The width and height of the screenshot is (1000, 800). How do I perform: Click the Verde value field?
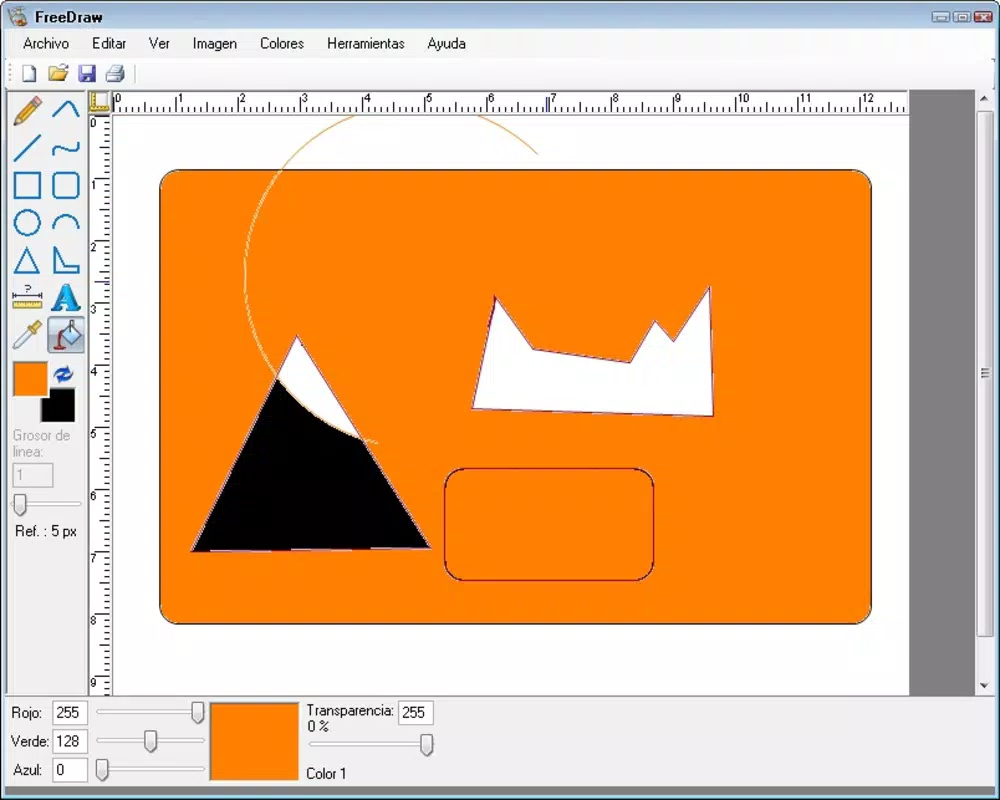point(70,741)
